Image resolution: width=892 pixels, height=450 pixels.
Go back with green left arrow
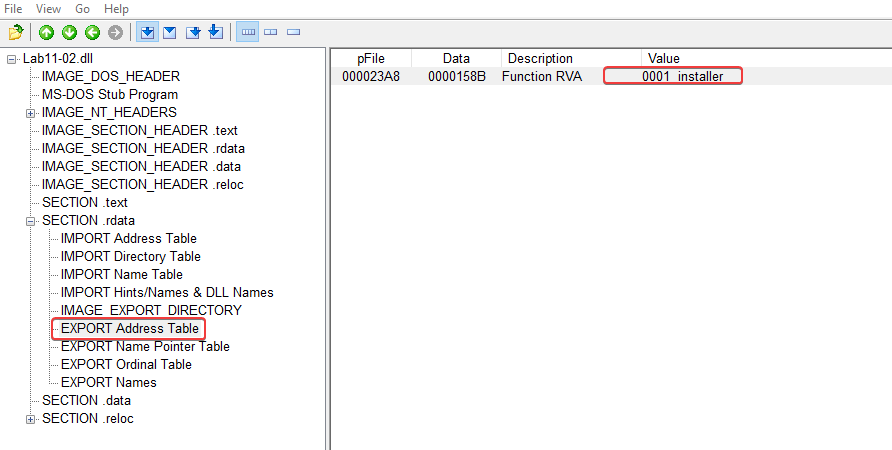click(92, 32)
